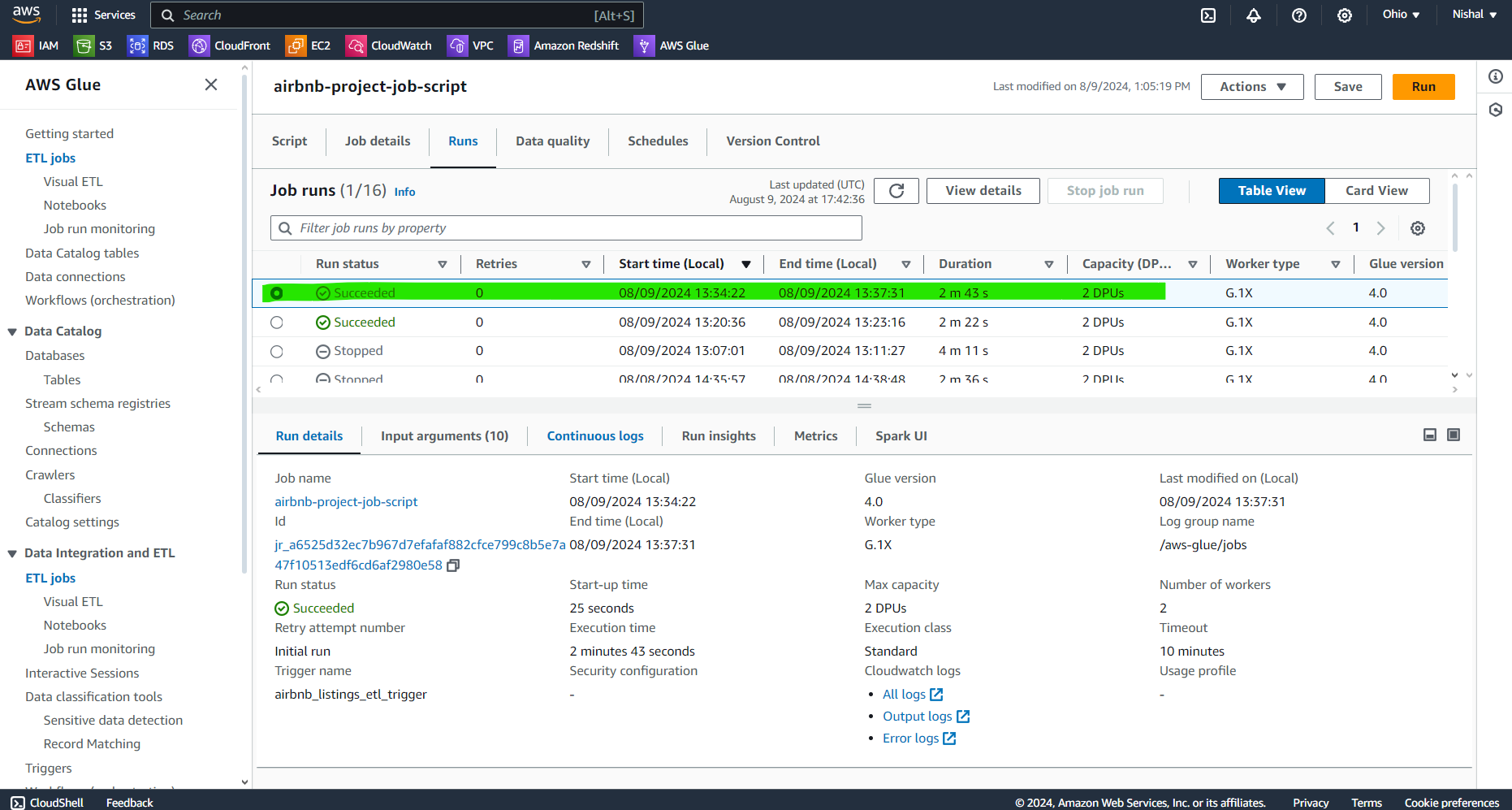Image resolution: width=1512 pixels, height=810 pixels.
Task: Open console settings gear in header
Action: 1345,15
